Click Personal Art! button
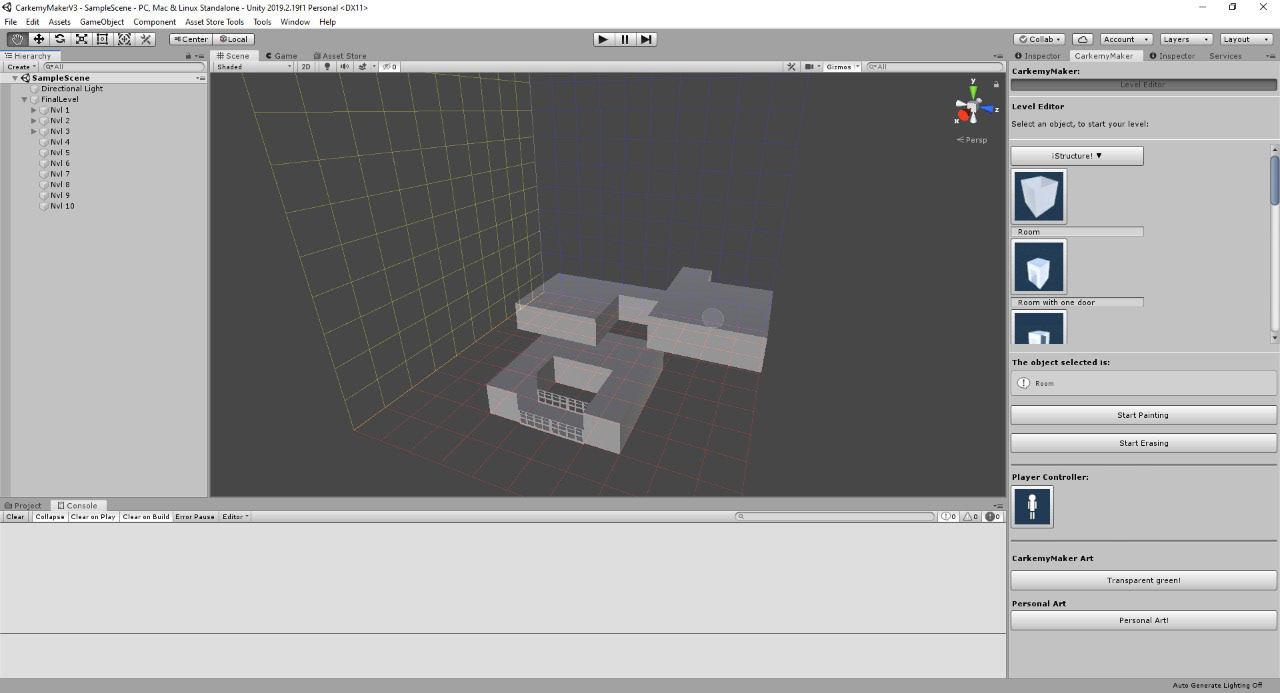 pos(1143,620)
